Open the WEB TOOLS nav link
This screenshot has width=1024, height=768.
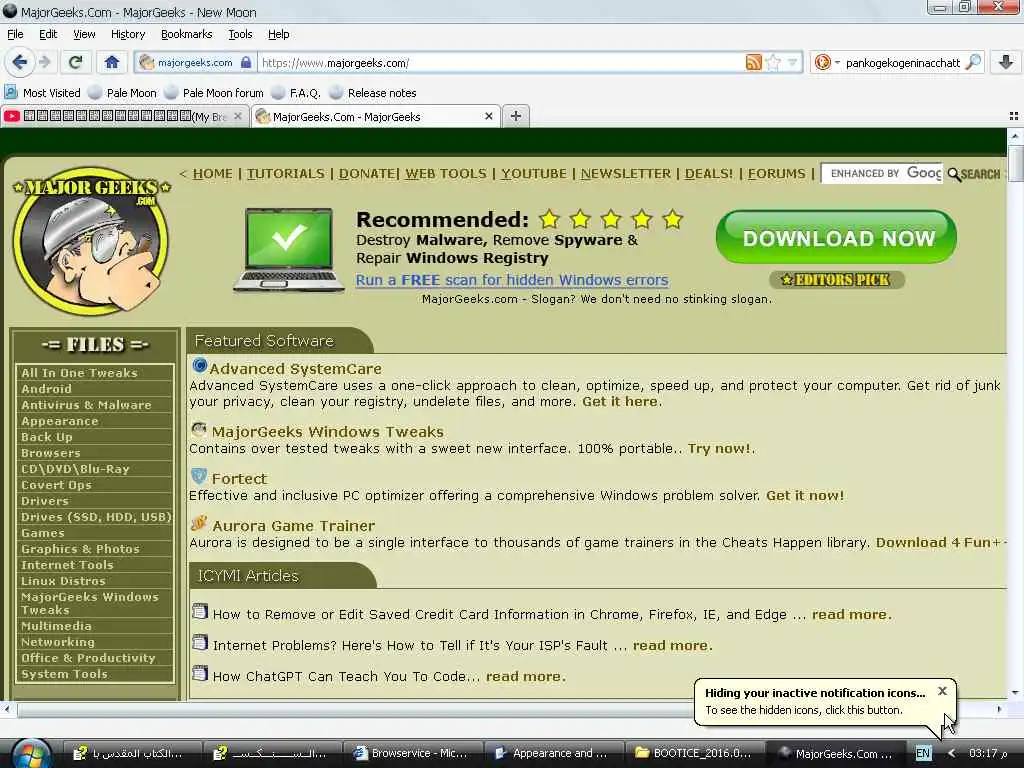(x=445, y=174)
